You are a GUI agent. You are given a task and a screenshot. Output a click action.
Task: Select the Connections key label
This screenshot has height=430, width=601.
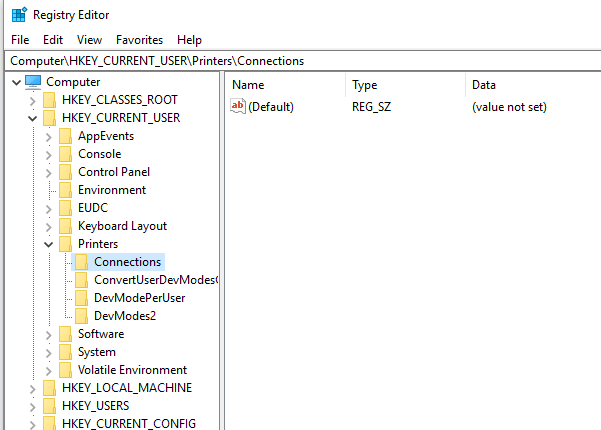pyautogui.click(x=128, y=262)
